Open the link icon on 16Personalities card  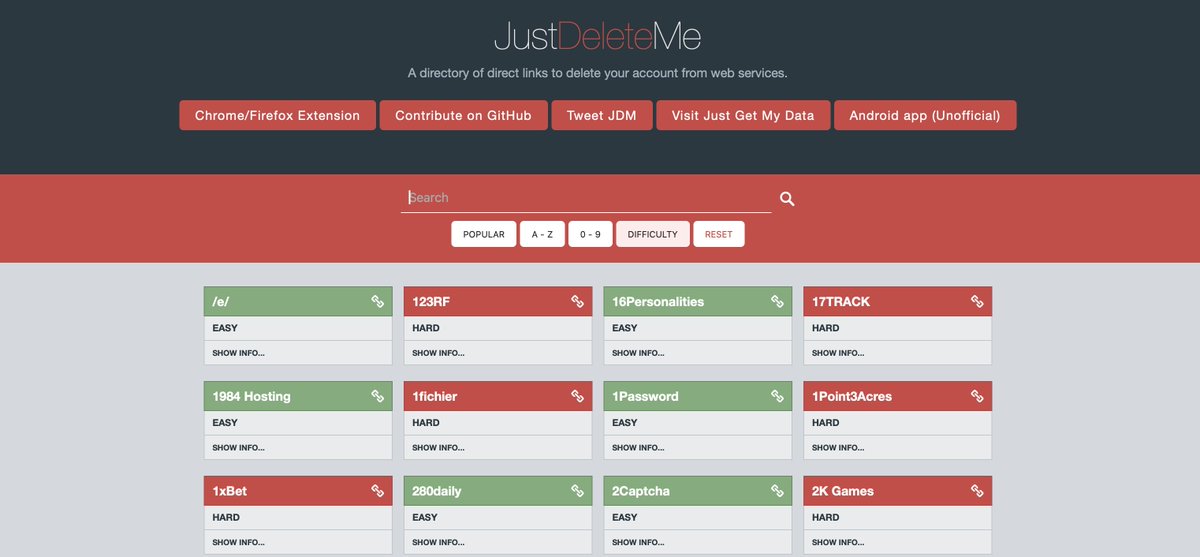tap(778, 301)
